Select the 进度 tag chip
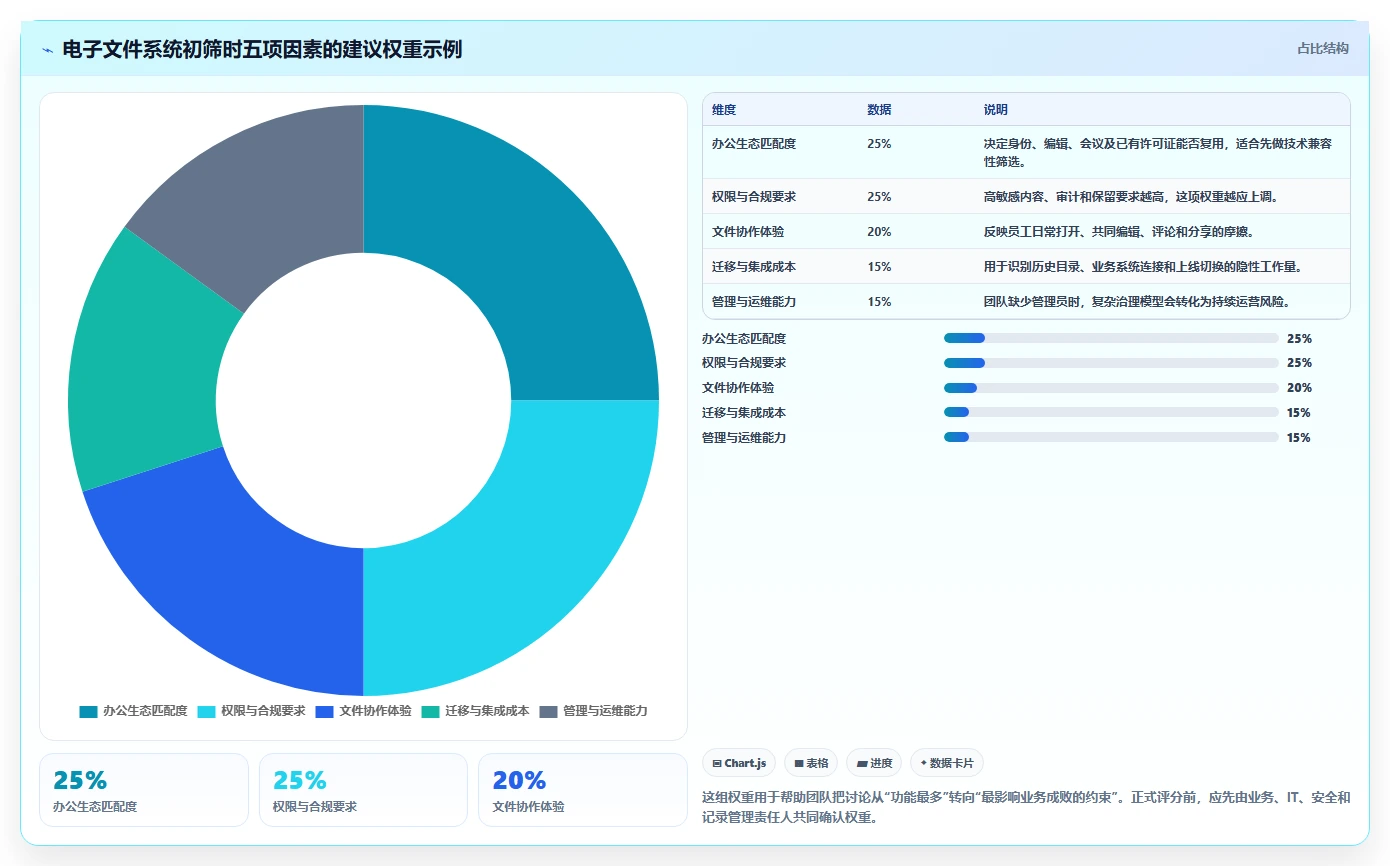 click(874, 763)
